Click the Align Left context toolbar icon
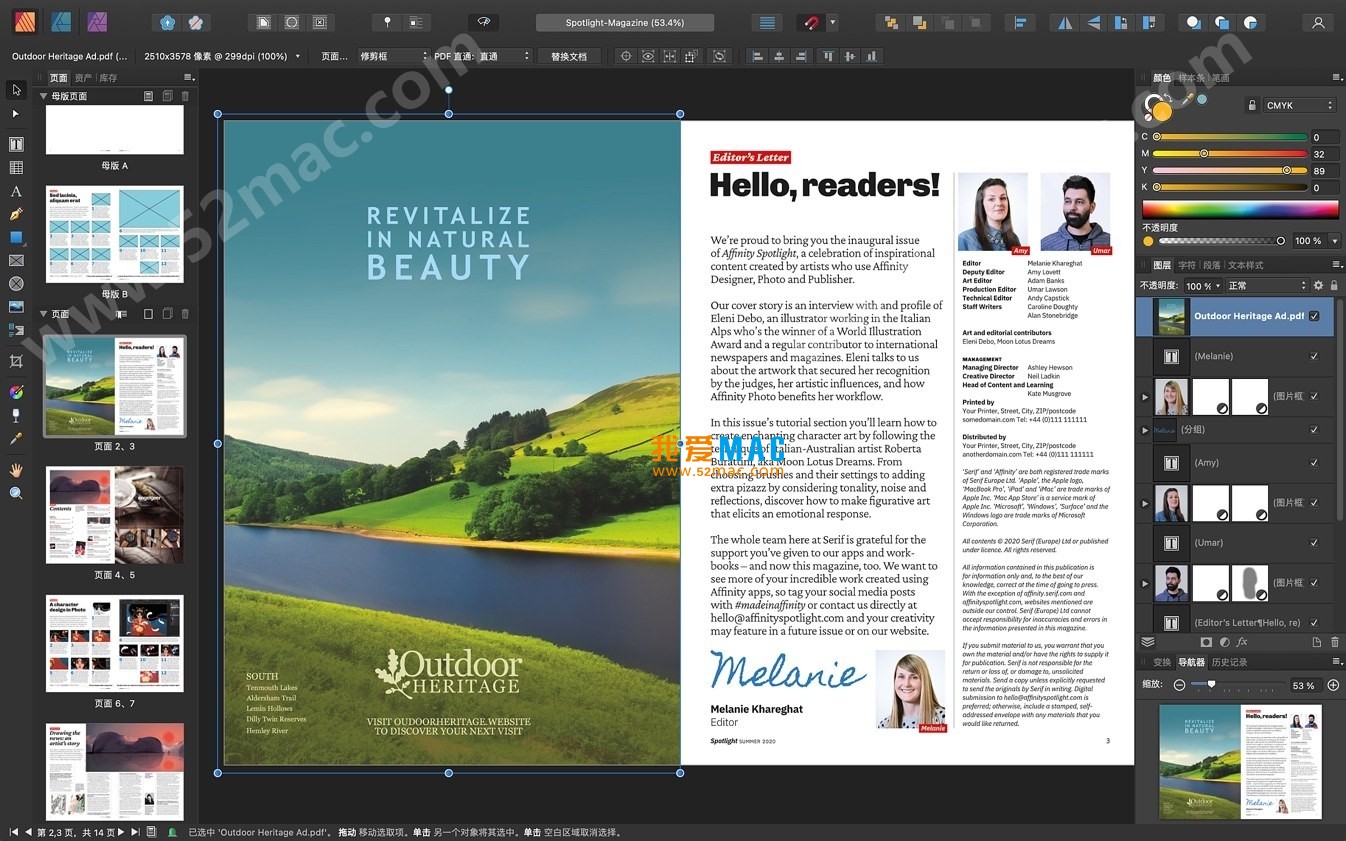The image size is (1346, 841). (x=757, y=56)
